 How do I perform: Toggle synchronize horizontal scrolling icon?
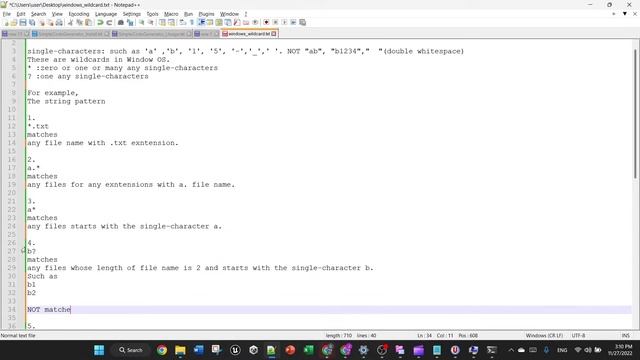tap(171, 22)
